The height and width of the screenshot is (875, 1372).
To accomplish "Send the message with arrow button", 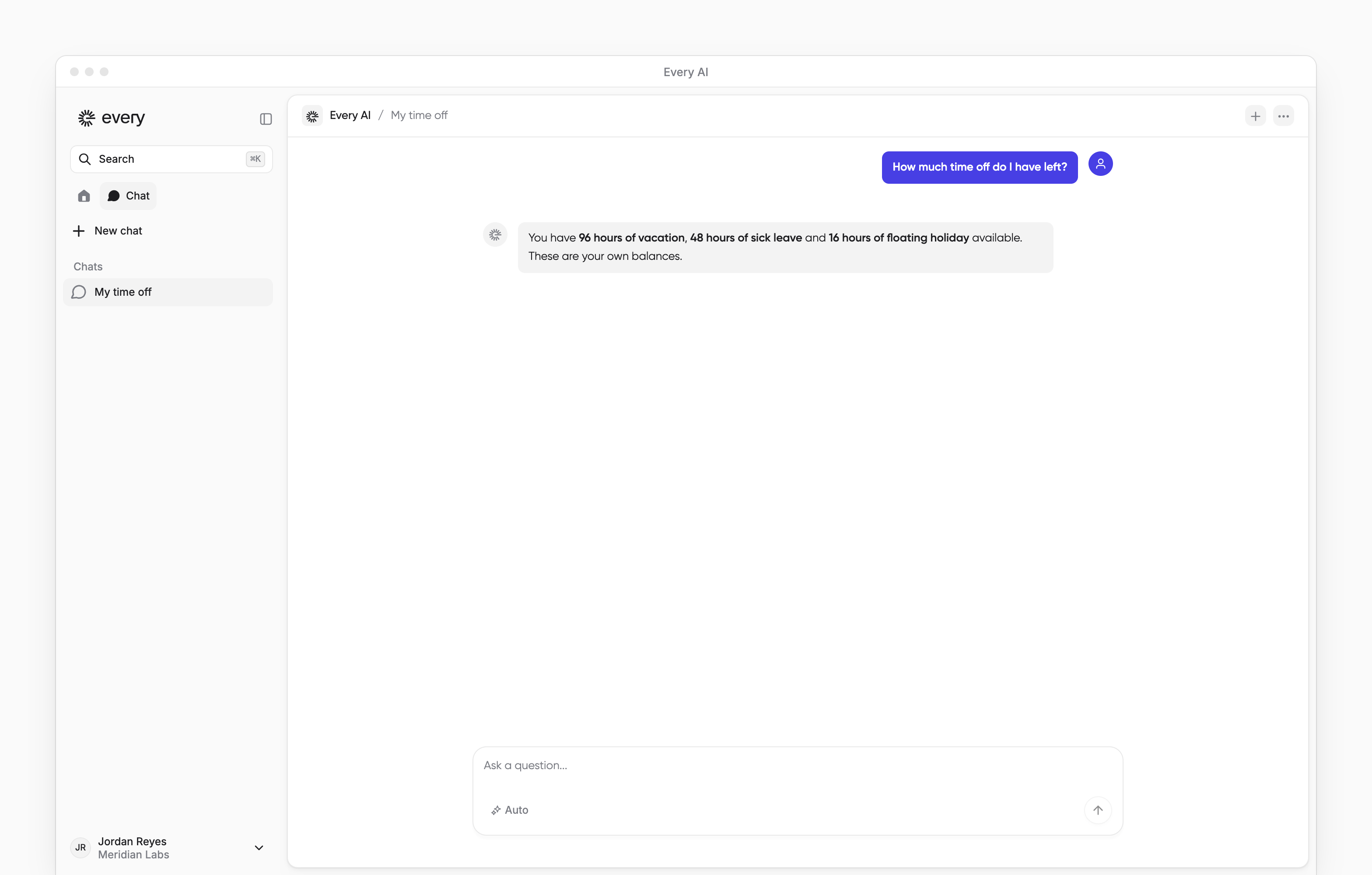I will pos(1098,809).
